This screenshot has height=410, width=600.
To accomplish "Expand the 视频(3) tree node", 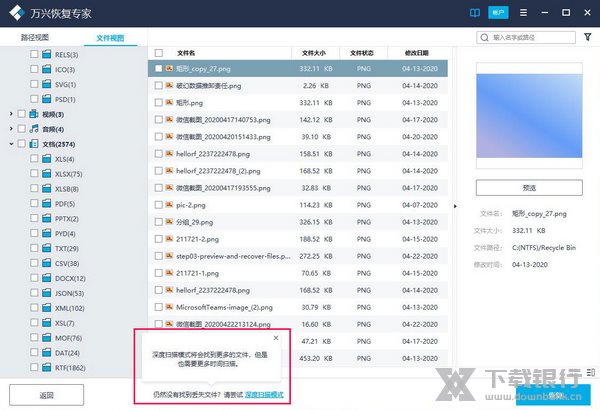I will (11, 114).
